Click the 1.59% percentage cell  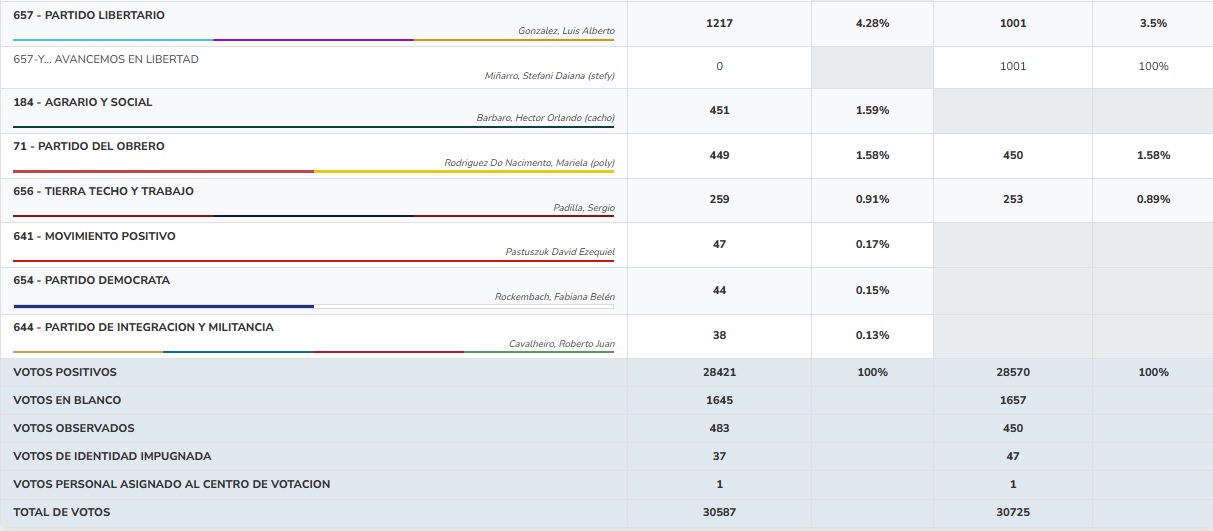click(872, 111)
